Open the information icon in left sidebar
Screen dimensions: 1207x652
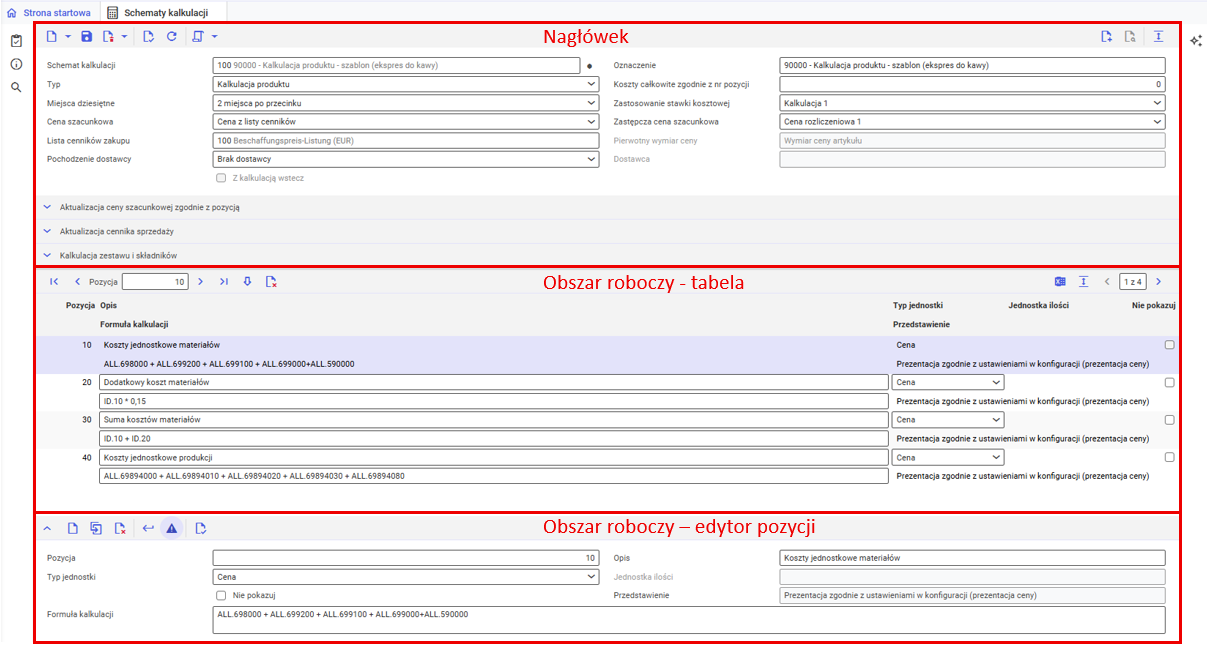pyautogui.click(x=16, y=64)
